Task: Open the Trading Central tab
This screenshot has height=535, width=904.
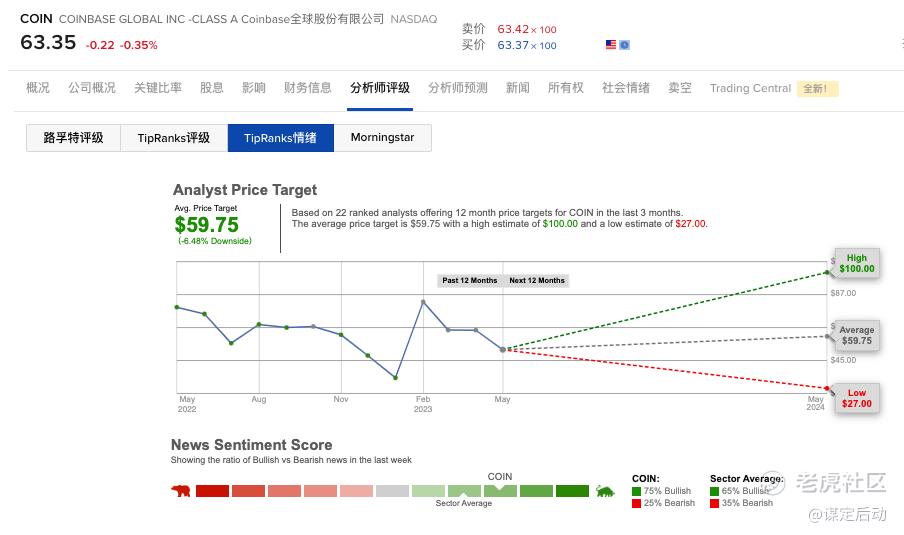Action: point(750,88)
